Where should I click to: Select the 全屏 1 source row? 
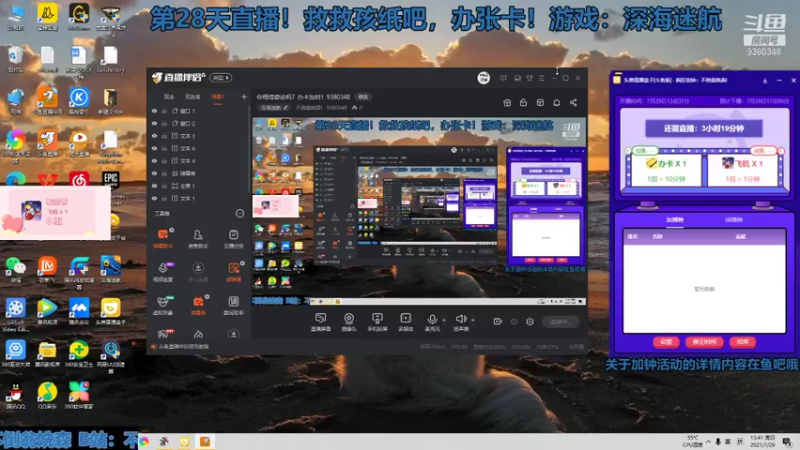(x=199, y=186)
